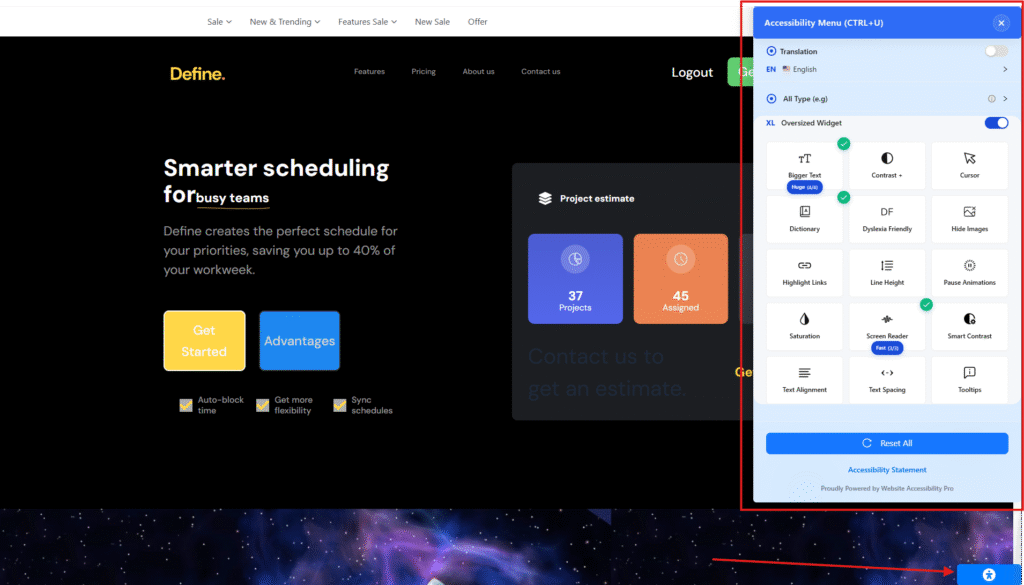
Task: Disable the Oversized Widget toggle
Action: tap(996, 123)
